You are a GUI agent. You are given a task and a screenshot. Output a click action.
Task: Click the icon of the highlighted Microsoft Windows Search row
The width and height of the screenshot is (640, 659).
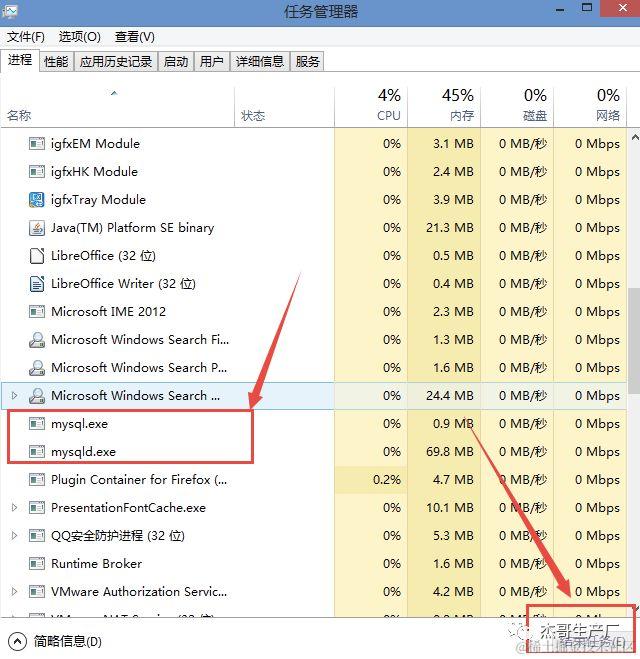click(x=37, y=395)
